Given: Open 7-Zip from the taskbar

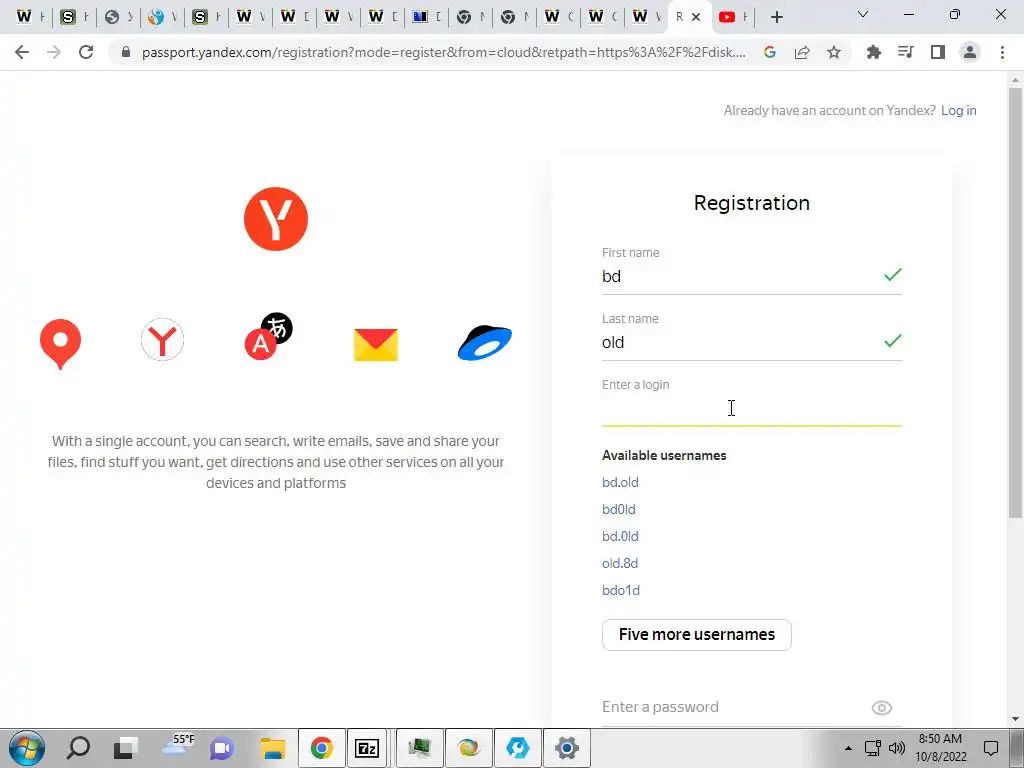Looking at the screenshot, I should (367, 748).
